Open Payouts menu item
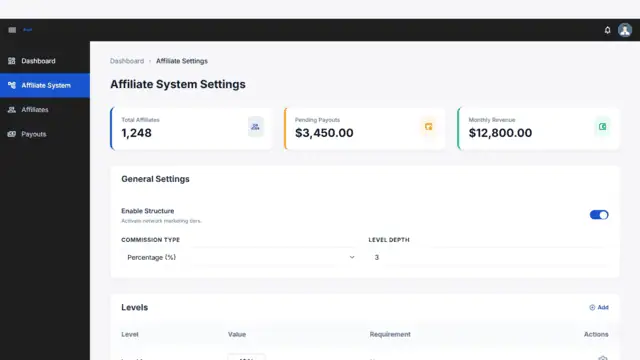Image resolution: width=640 pixels, height=360 pixels. (x=45, y=134)
